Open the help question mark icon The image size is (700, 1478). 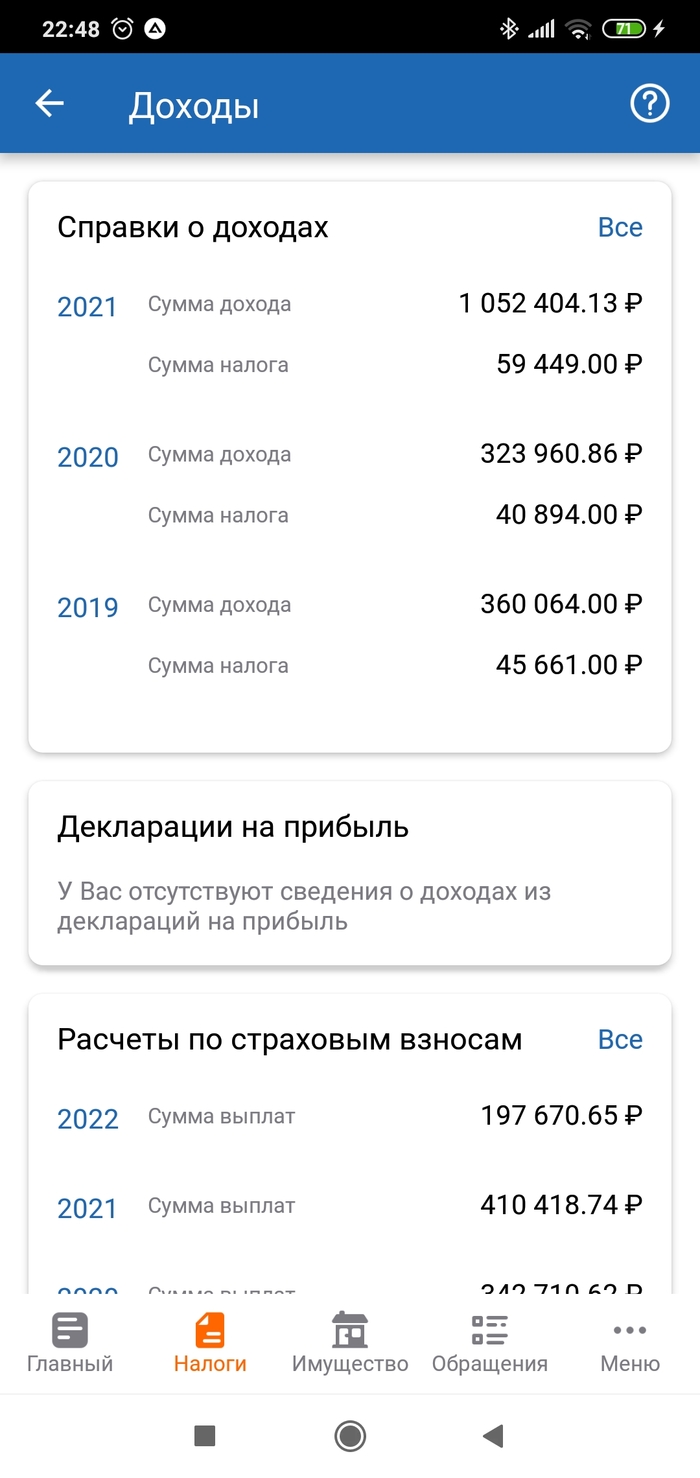click(649, 104)
